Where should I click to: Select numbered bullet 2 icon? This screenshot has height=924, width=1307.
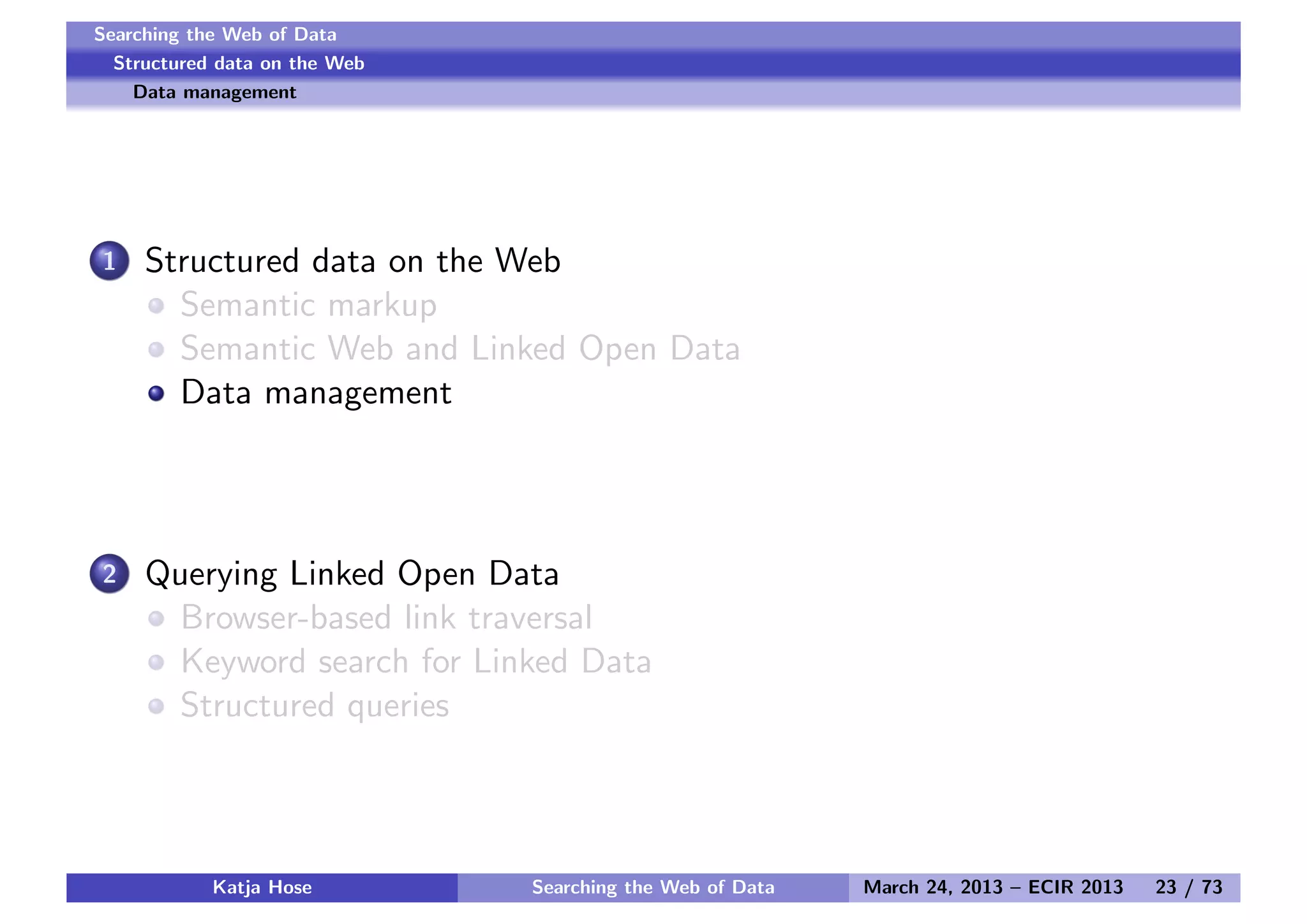coord(110,574)
